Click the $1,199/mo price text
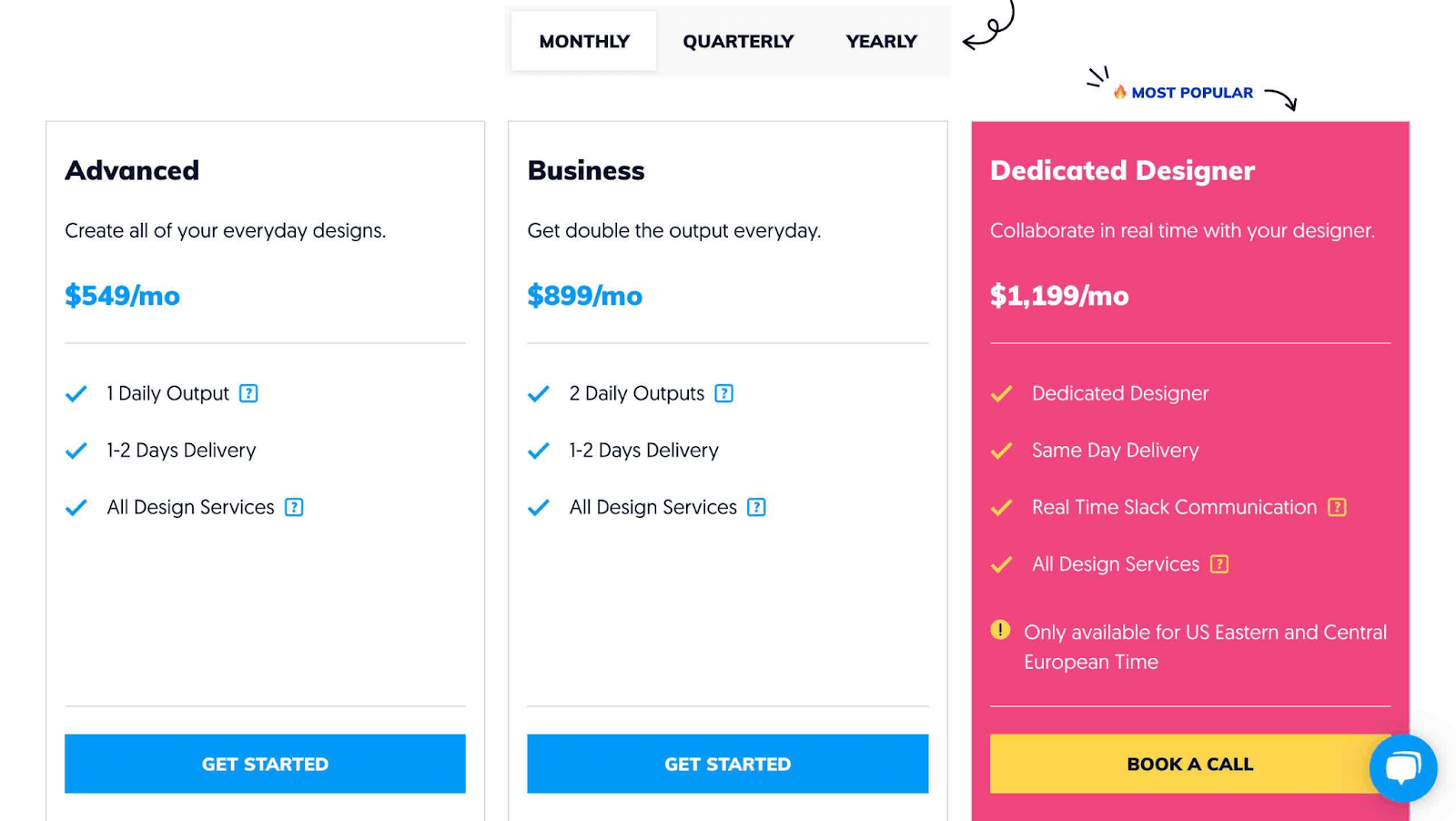 pos(1059,296)
